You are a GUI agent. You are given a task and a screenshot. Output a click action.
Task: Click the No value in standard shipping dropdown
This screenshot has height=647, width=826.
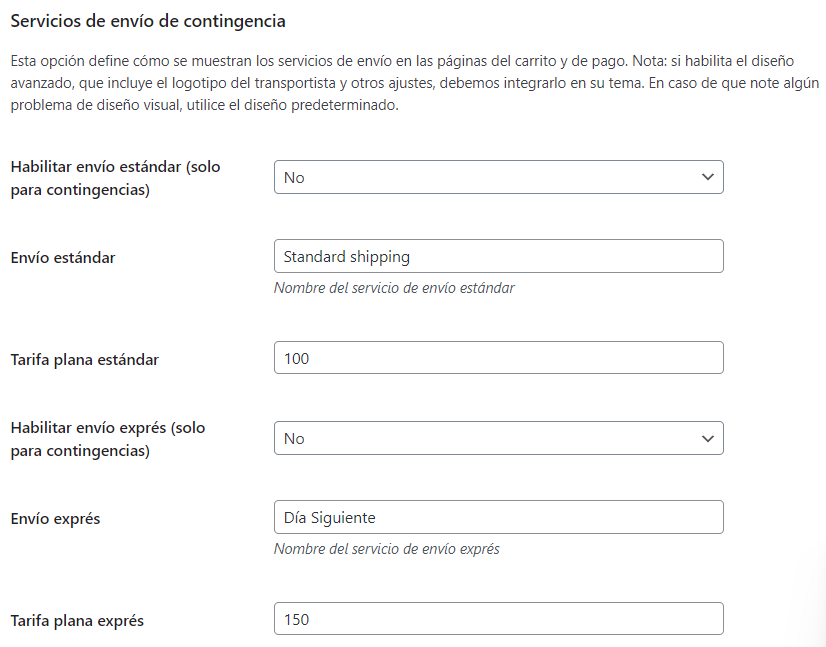point(294,178)
